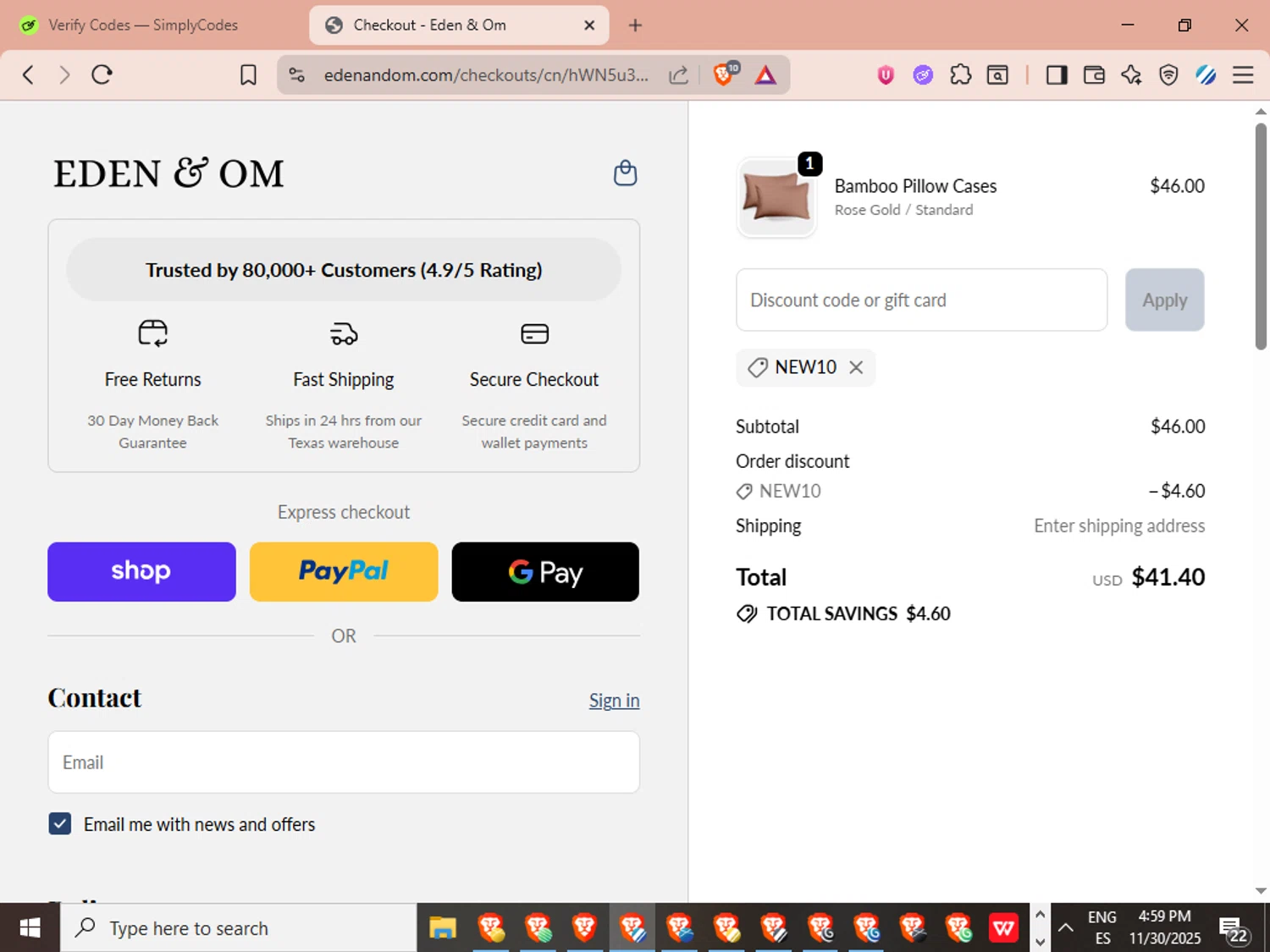Click the EDEN & OM logo
1270x952 pixels.
(168, 173)
